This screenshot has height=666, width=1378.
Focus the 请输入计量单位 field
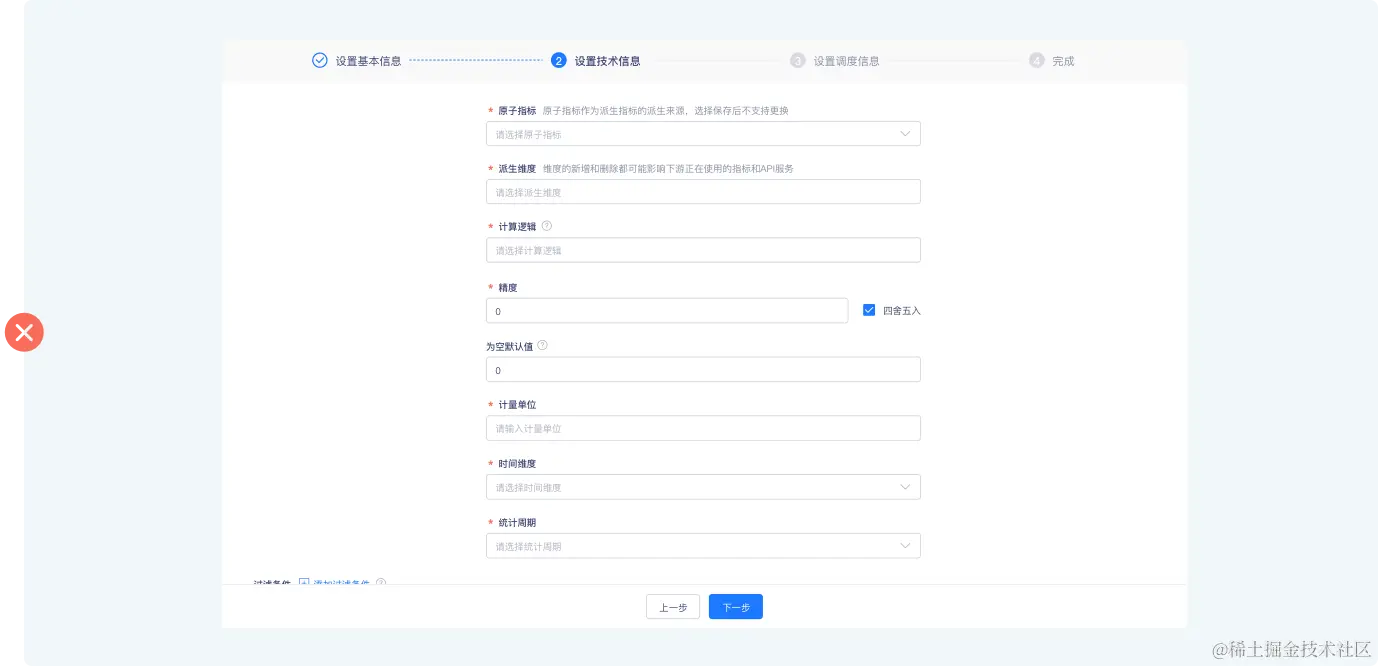tap(703, 428)
